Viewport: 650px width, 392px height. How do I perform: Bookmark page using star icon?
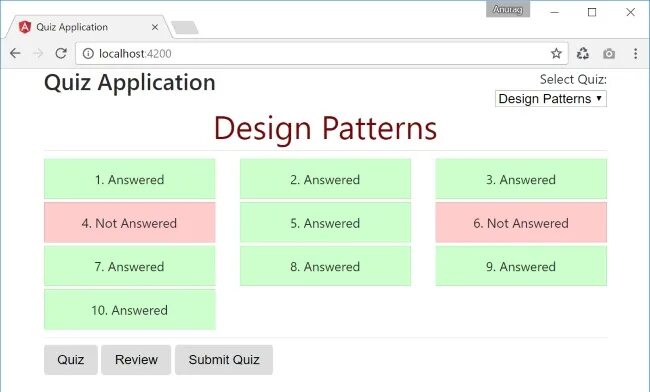pyautogui.click(x=556, y=53)
